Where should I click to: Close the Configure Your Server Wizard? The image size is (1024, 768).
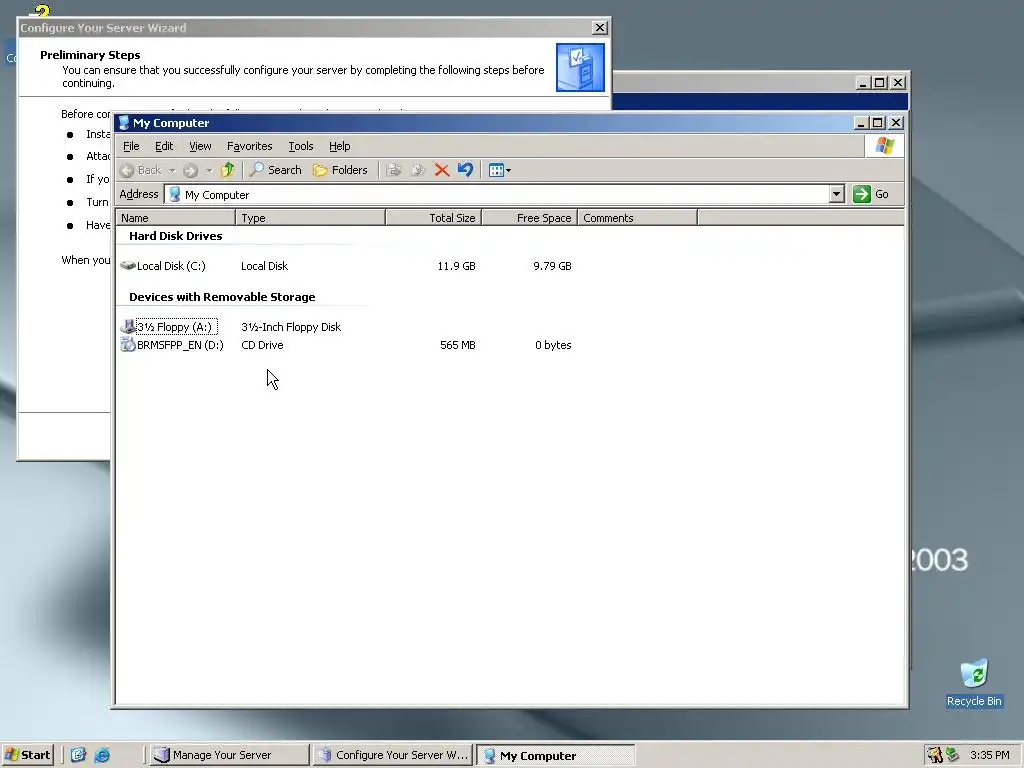click(600, 27)
